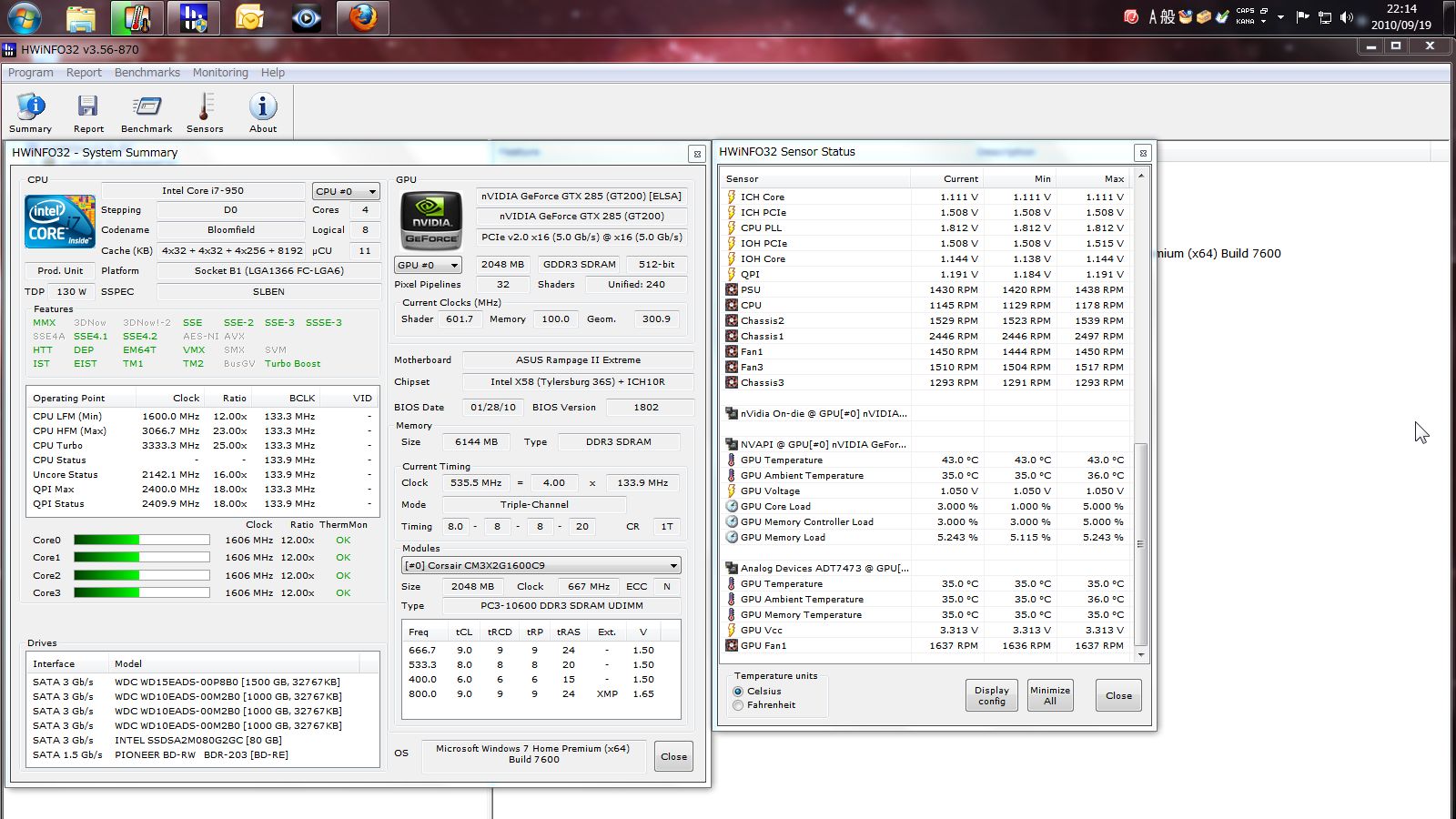
Task: Click the sensor list vertical scrollbar
Action: pos(1141,546)
